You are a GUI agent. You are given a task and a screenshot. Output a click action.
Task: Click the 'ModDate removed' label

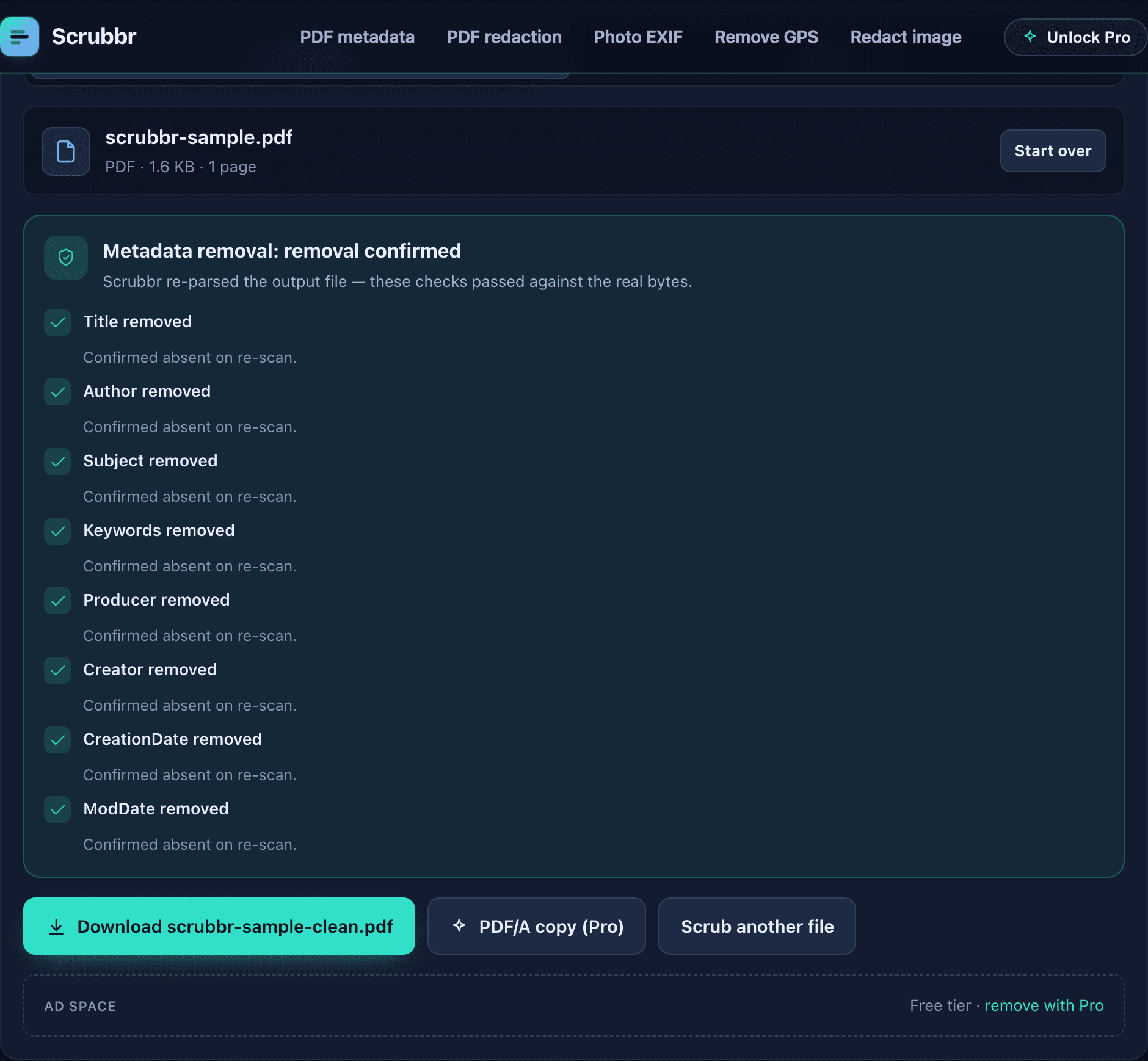pyautogui.click(x=156, y=809)
